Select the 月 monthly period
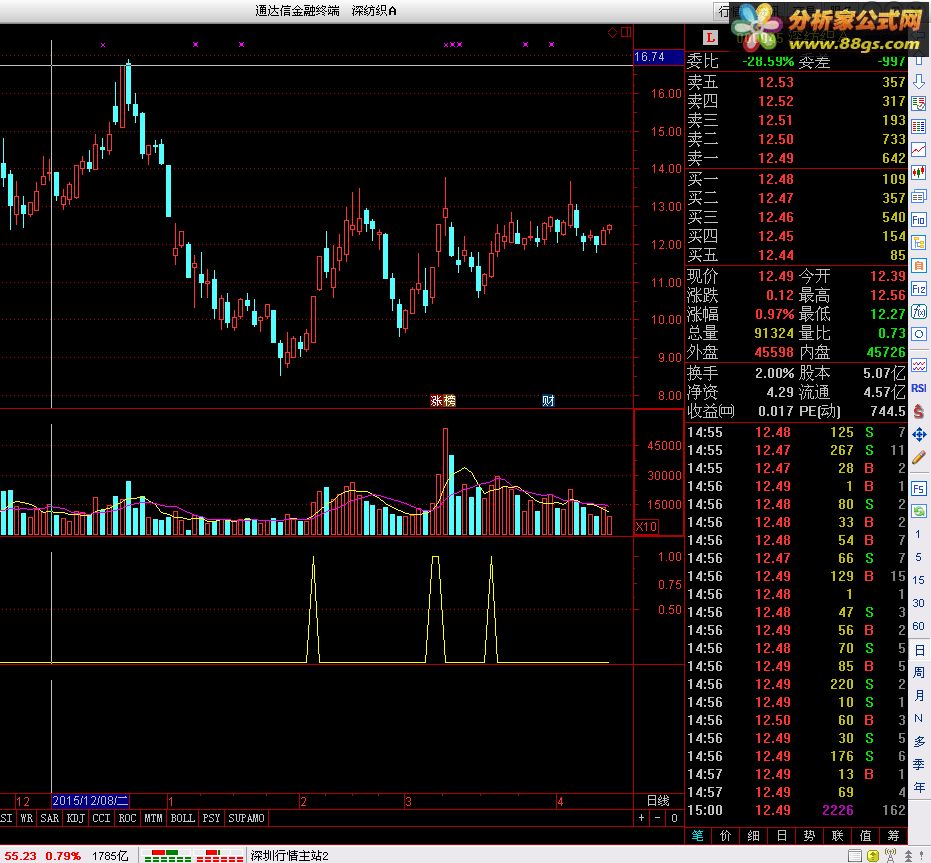This screenshot has height=863, width=931. (x=919, y=695)
